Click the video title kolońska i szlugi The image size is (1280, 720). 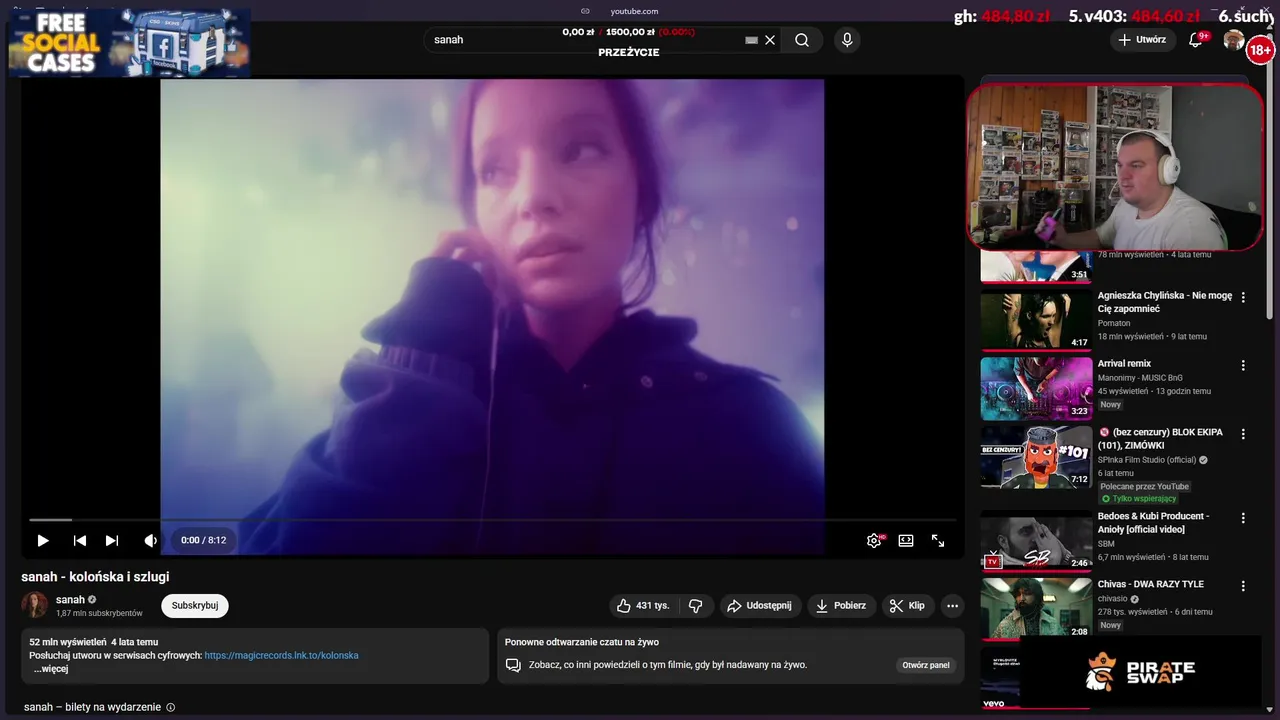[95, 577]
